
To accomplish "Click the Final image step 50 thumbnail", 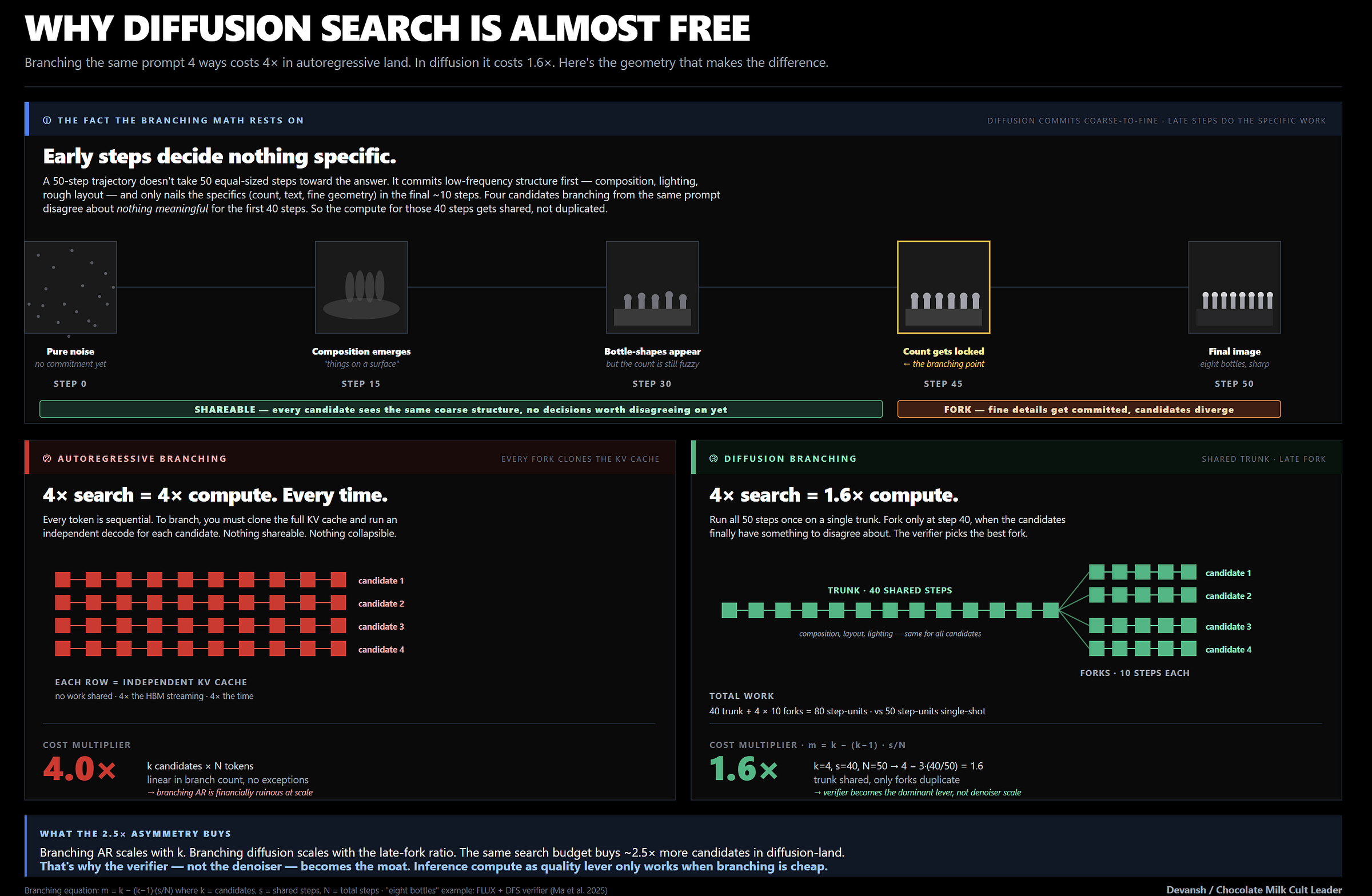I will [x=1234, y=287].
